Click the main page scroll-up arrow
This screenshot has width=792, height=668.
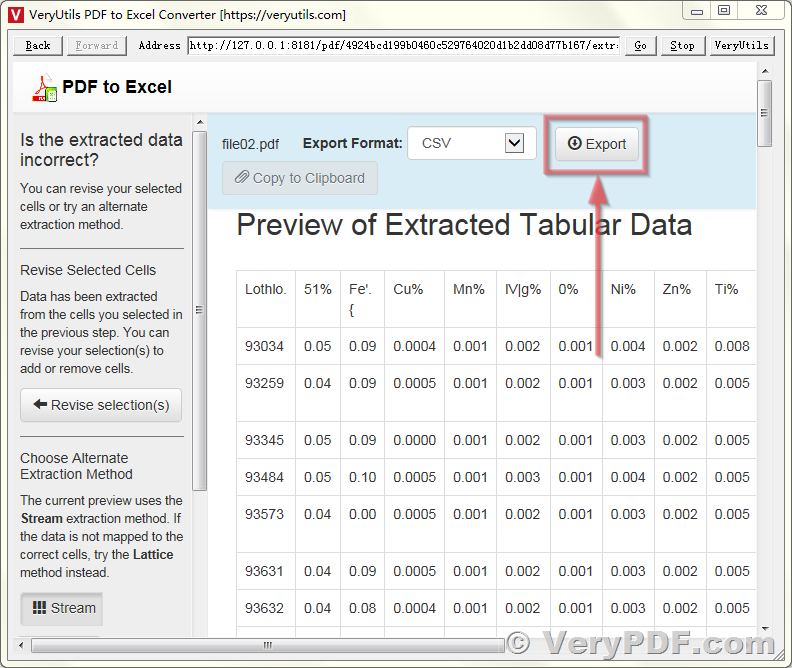coord(765,71)
